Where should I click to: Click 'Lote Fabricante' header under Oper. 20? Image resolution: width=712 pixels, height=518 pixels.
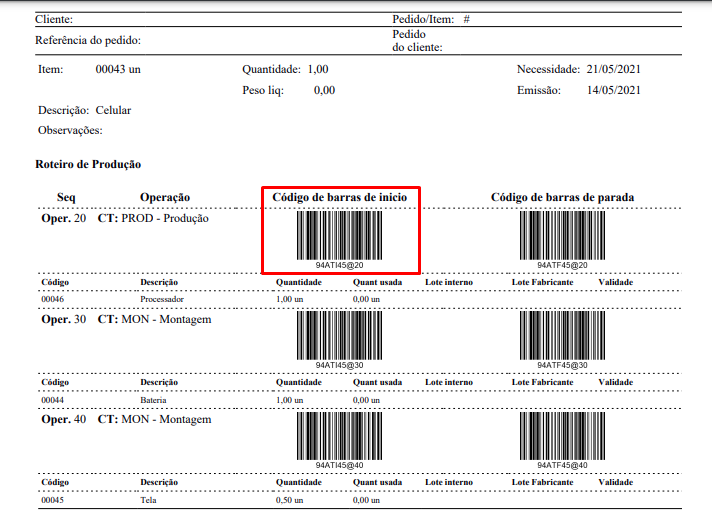tap(543, 282)
